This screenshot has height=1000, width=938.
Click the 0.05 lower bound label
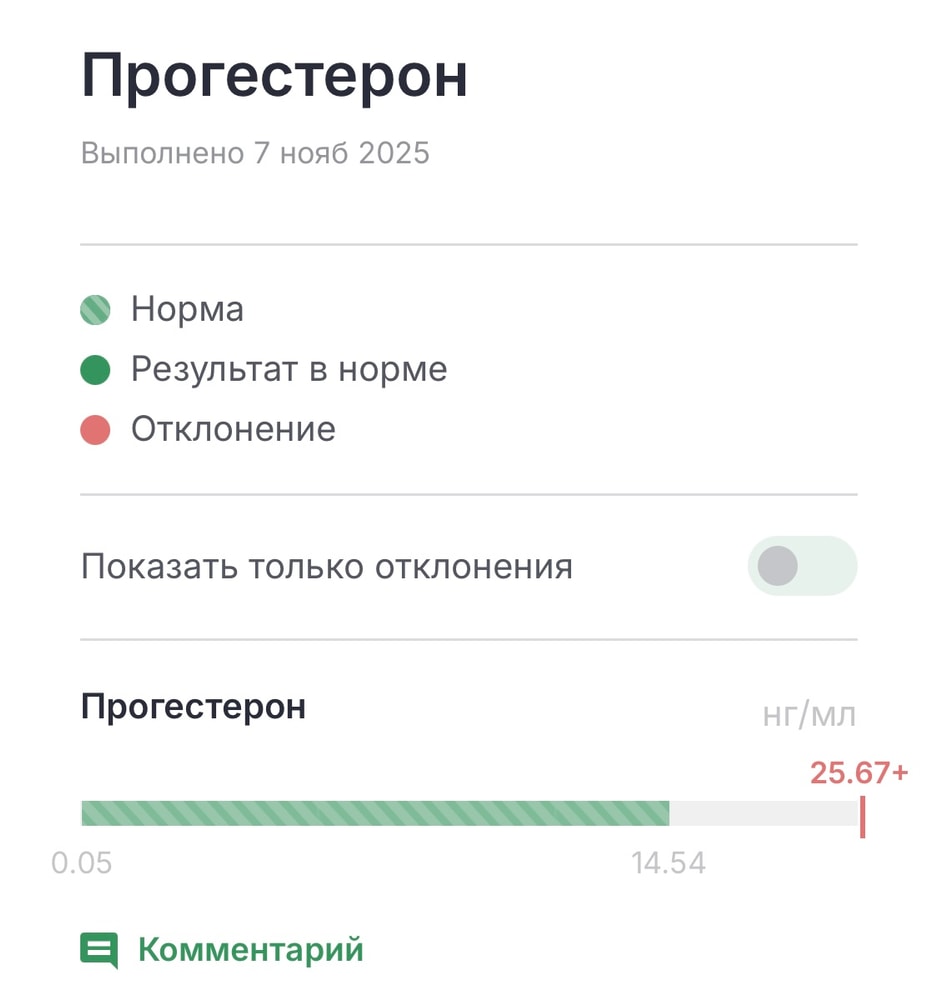(82, 863)
